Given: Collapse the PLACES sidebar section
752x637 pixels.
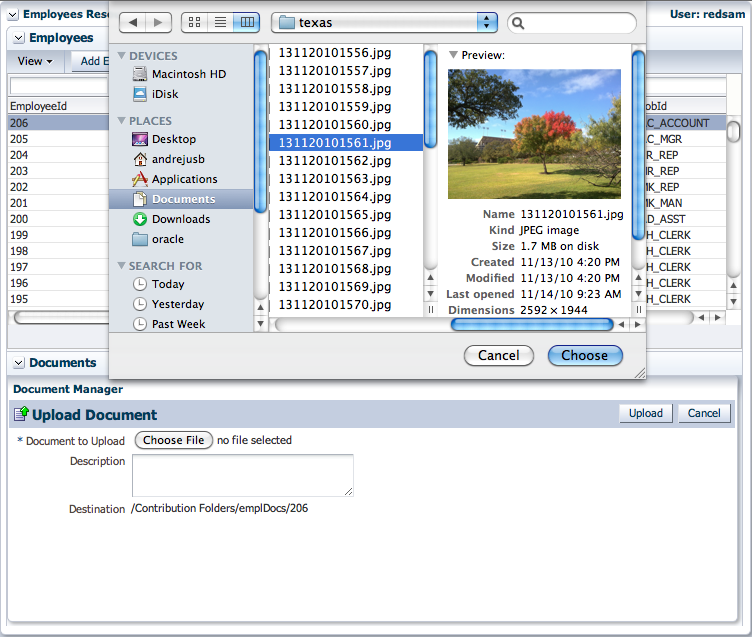Looking at the screenshot, I should 122,120.
